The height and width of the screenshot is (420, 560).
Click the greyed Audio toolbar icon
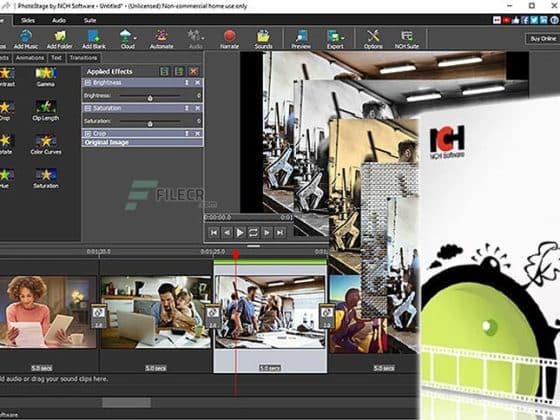[195, 39]
